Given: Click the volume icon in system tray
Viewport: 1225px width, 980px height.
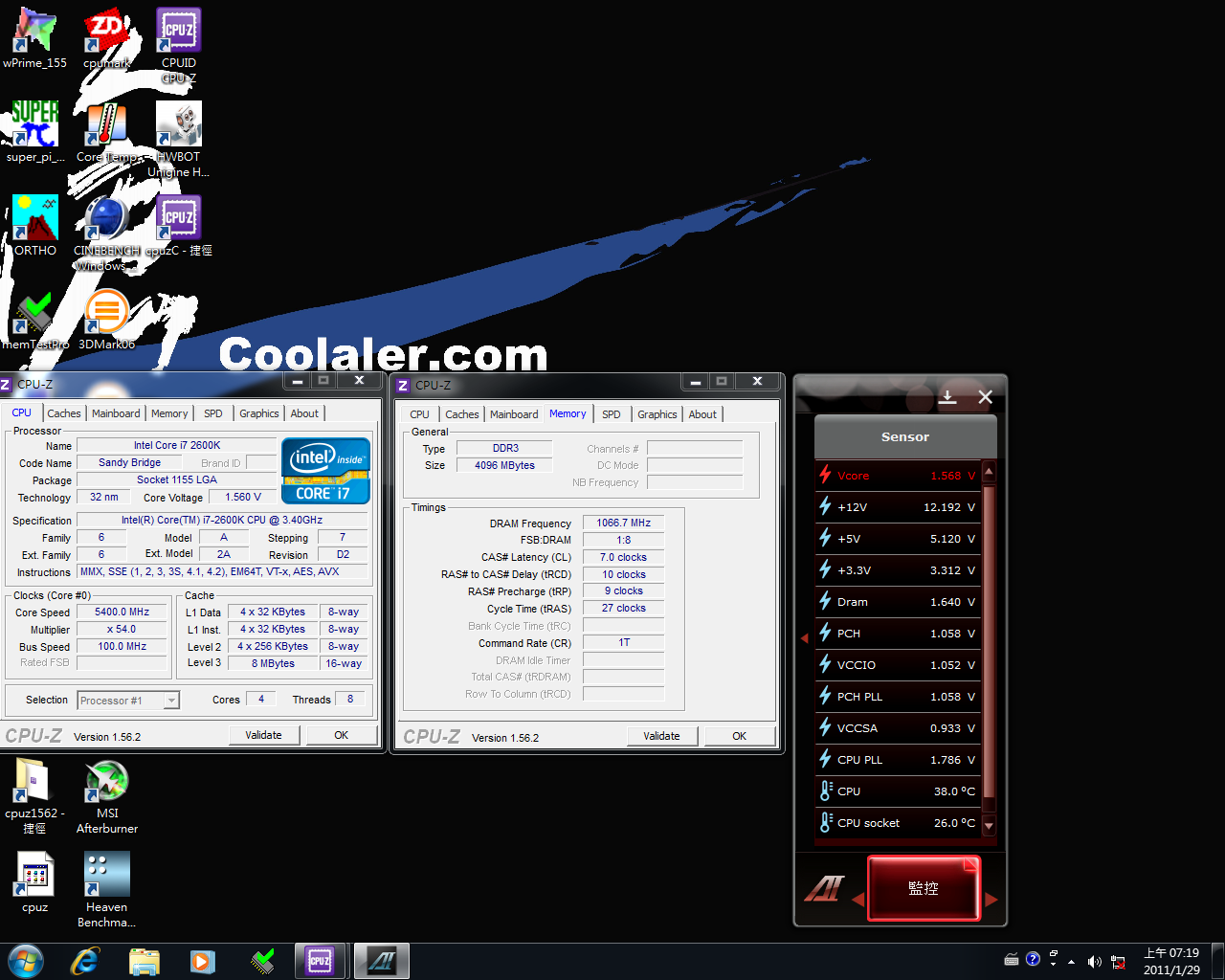Looking at the screenshot, I should pyautogui.click(x=1094, y=962).
